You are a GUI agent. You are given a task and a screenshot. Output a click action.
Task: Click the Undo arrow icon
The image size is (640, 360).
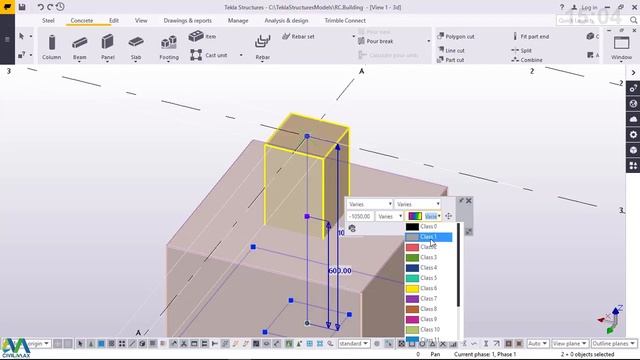[x=40, y=7]
